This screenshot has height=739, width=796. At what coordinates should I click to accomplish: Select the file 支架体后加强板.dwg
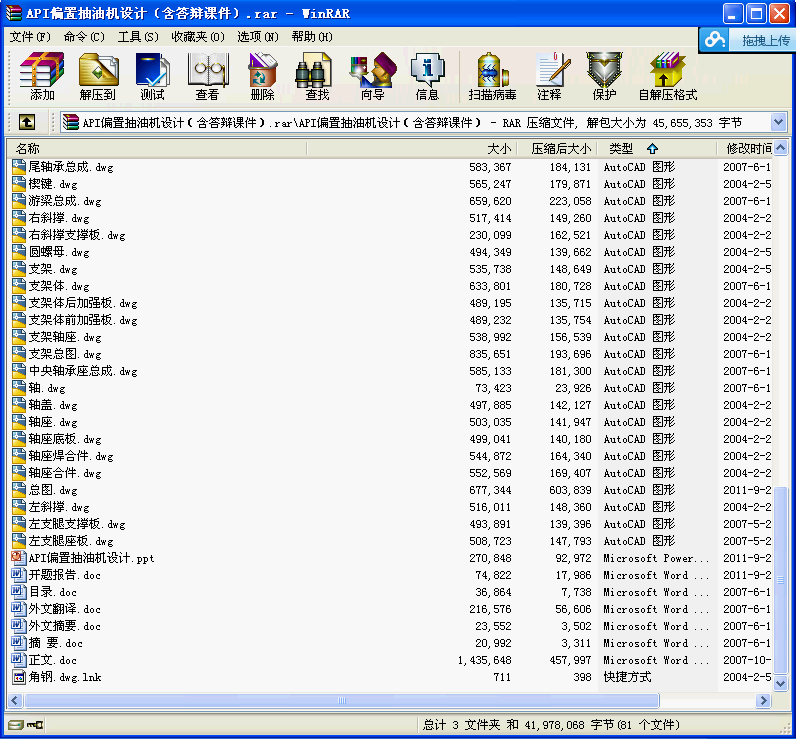click(83, 303)
